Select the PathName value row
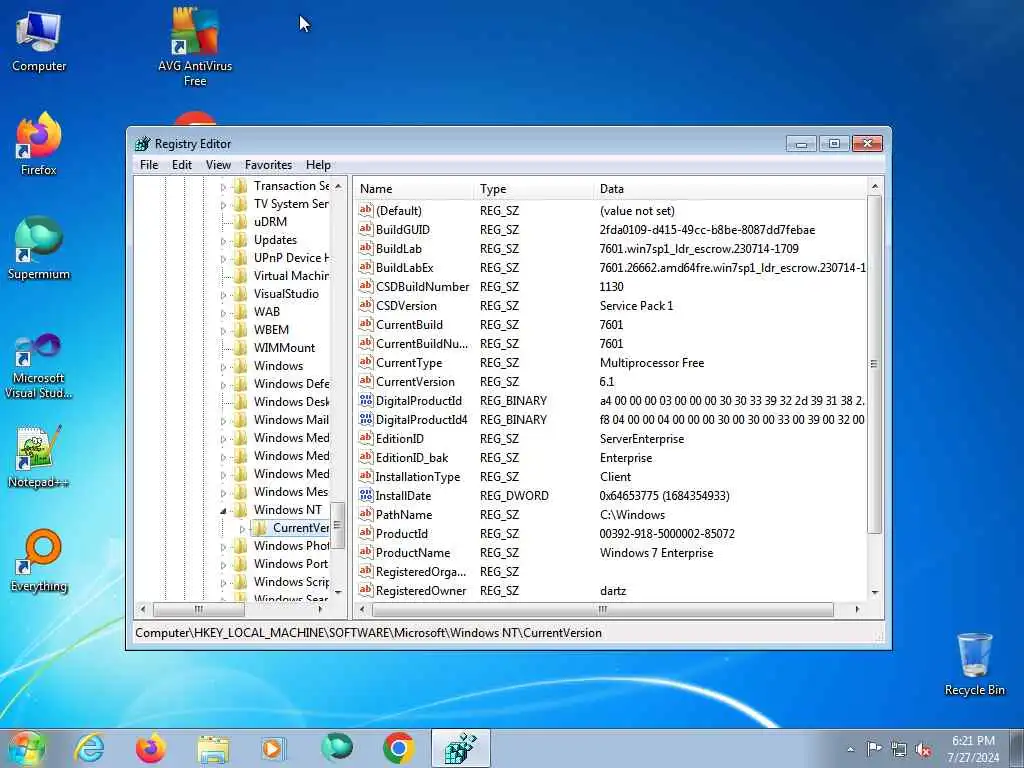Screen dimensions: 1024x768 click(611, 515)
